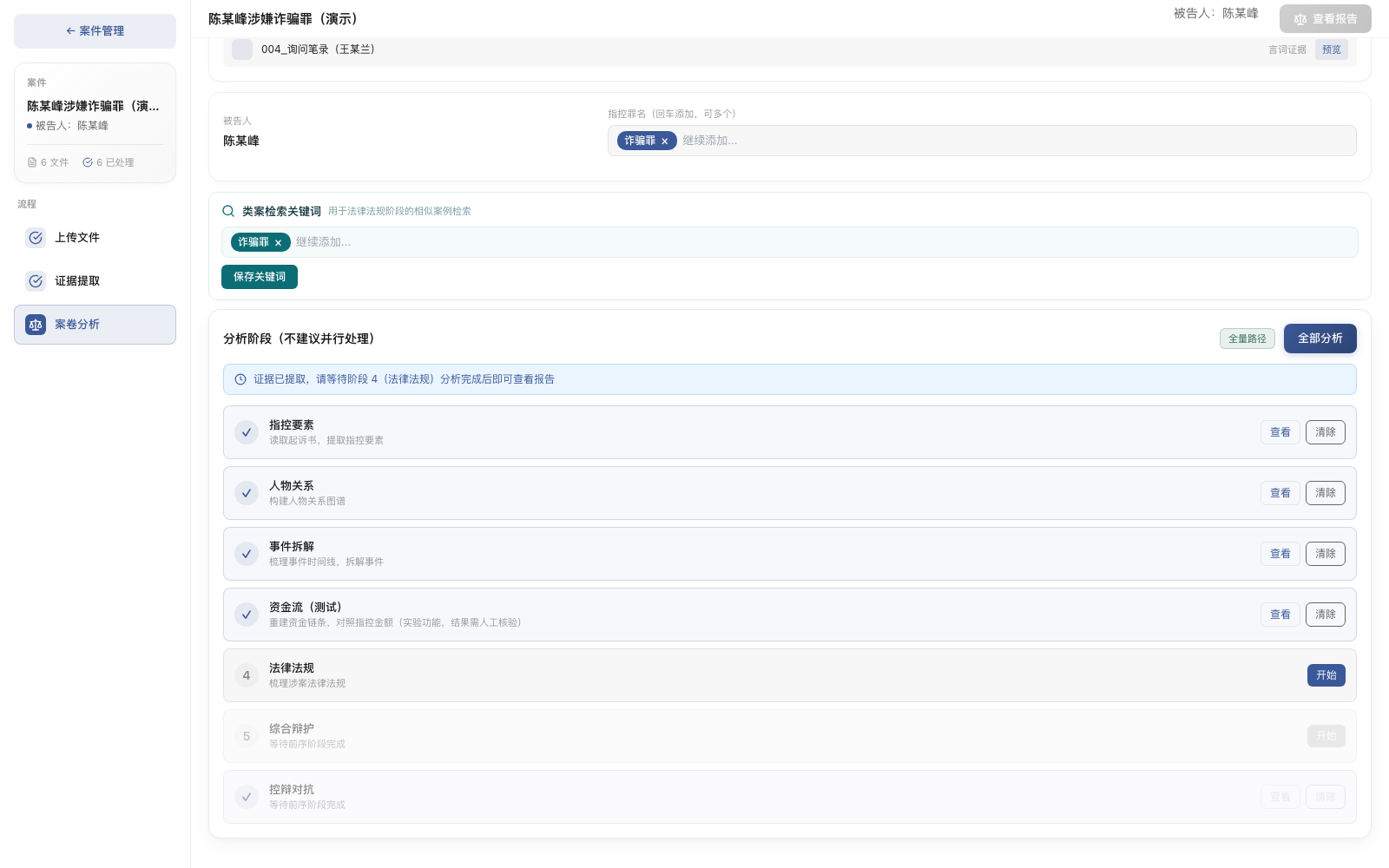Click the 言词证据 label
This screenshot has width=1389, height=868.
(1287, 49)
